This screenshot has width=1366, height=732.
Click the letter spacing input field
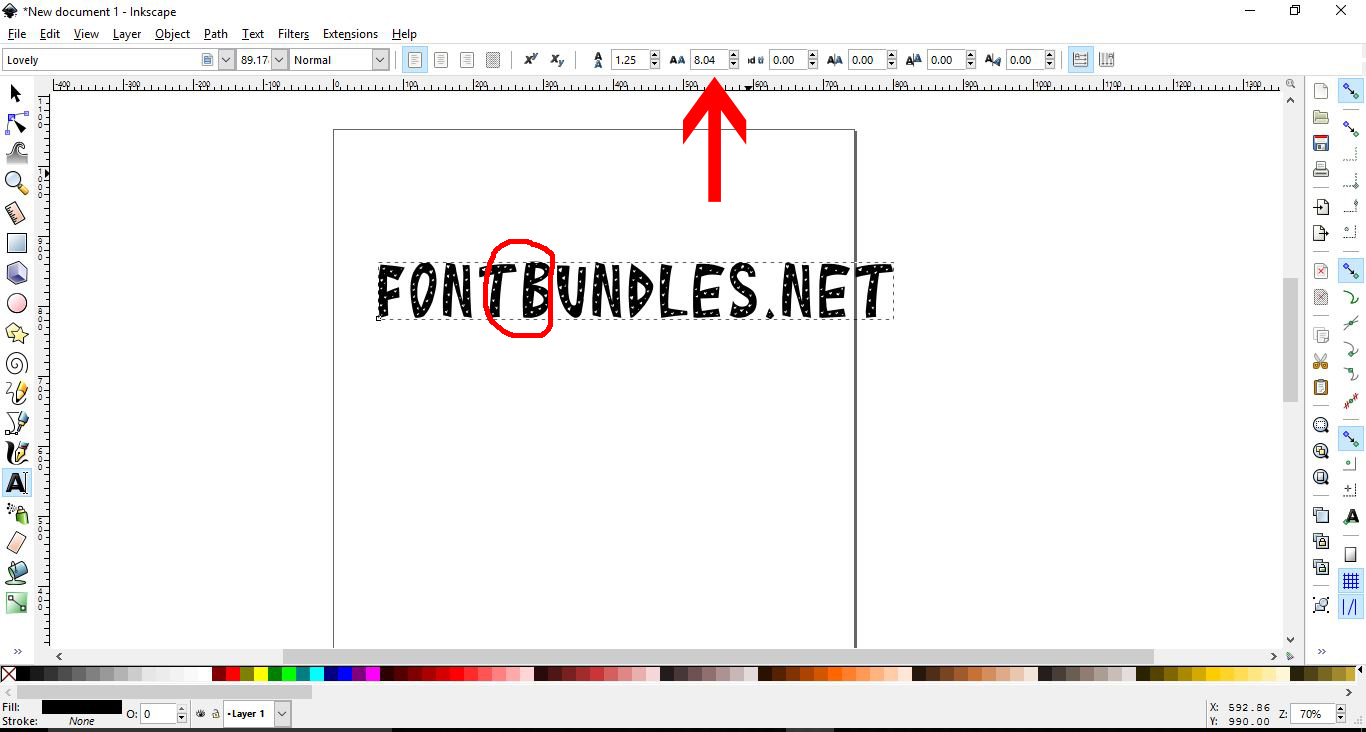pyautogui.click(x=708, y=60)
